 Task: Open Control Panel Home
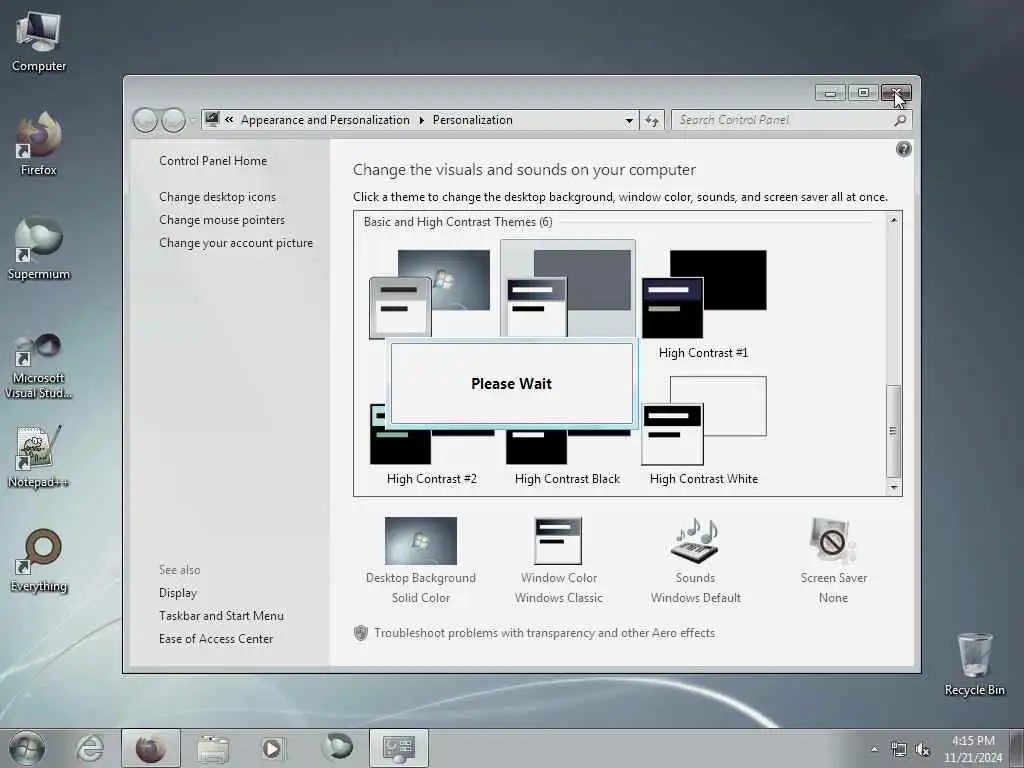213,161
